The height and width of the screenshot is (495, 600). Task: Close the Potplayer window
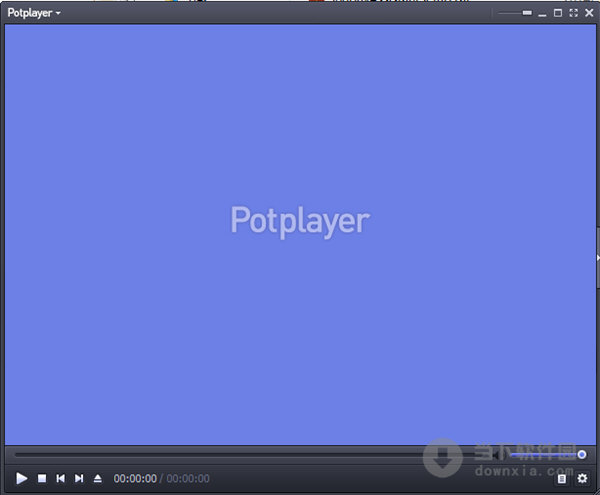[589, 13]
